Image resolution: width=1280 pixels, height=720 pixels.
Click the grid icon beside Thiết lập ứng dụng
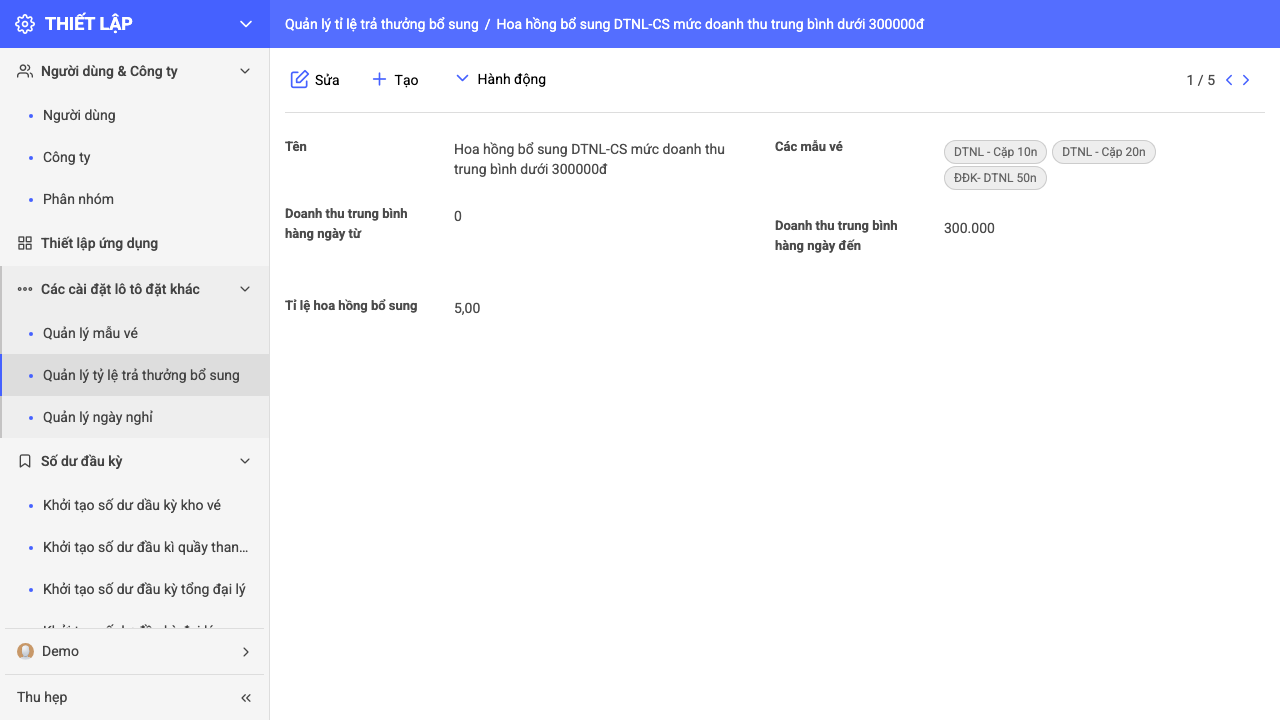[x=25, y=243]
